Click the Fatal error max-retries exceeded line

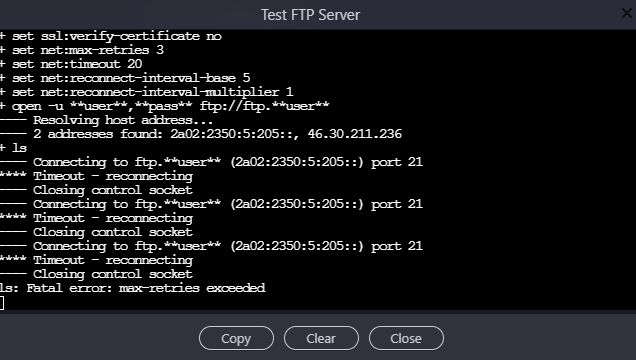click(x=133, y=288)
